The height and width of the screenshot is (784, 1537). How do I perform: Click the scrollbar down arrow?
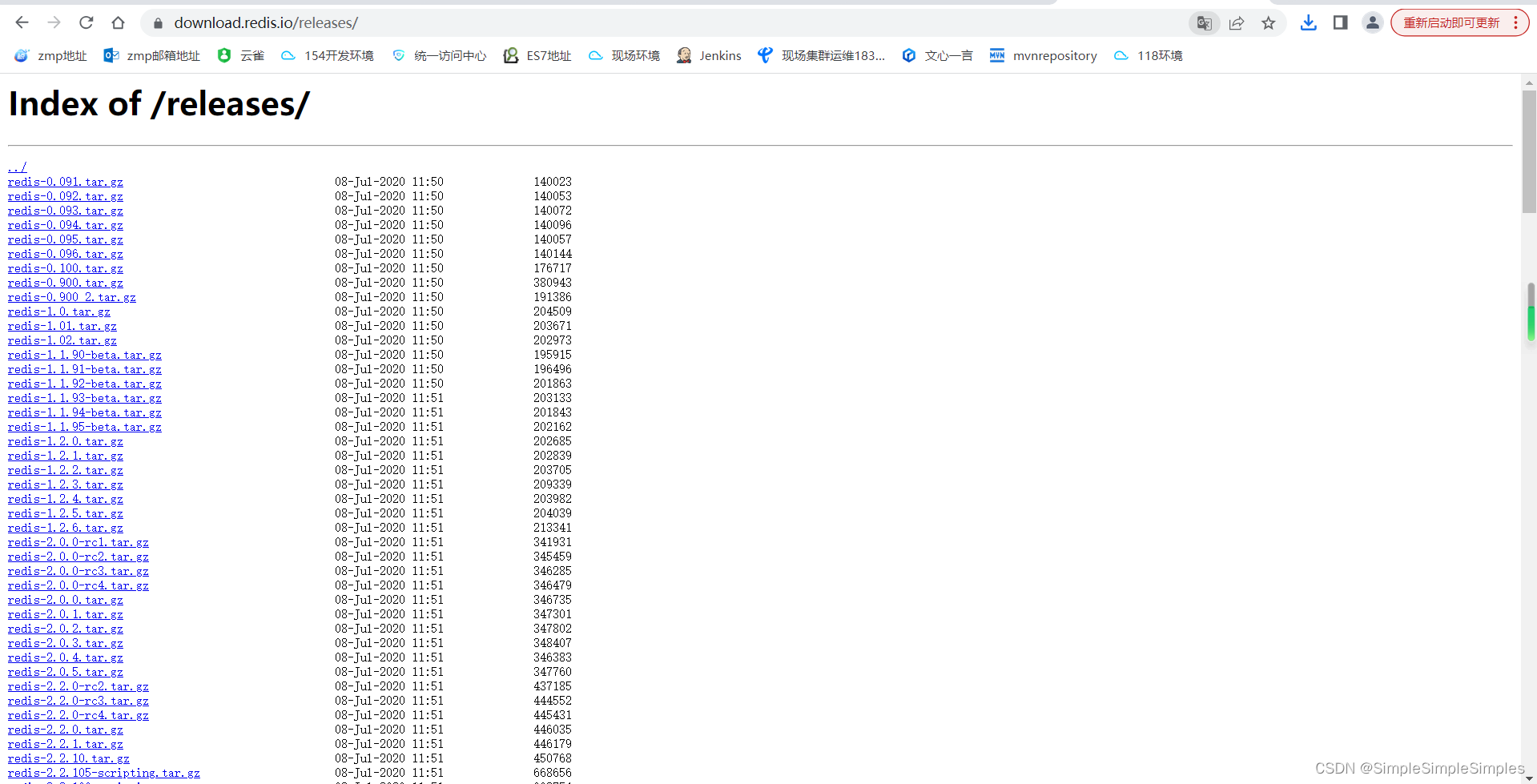[x=1529, y=778]
